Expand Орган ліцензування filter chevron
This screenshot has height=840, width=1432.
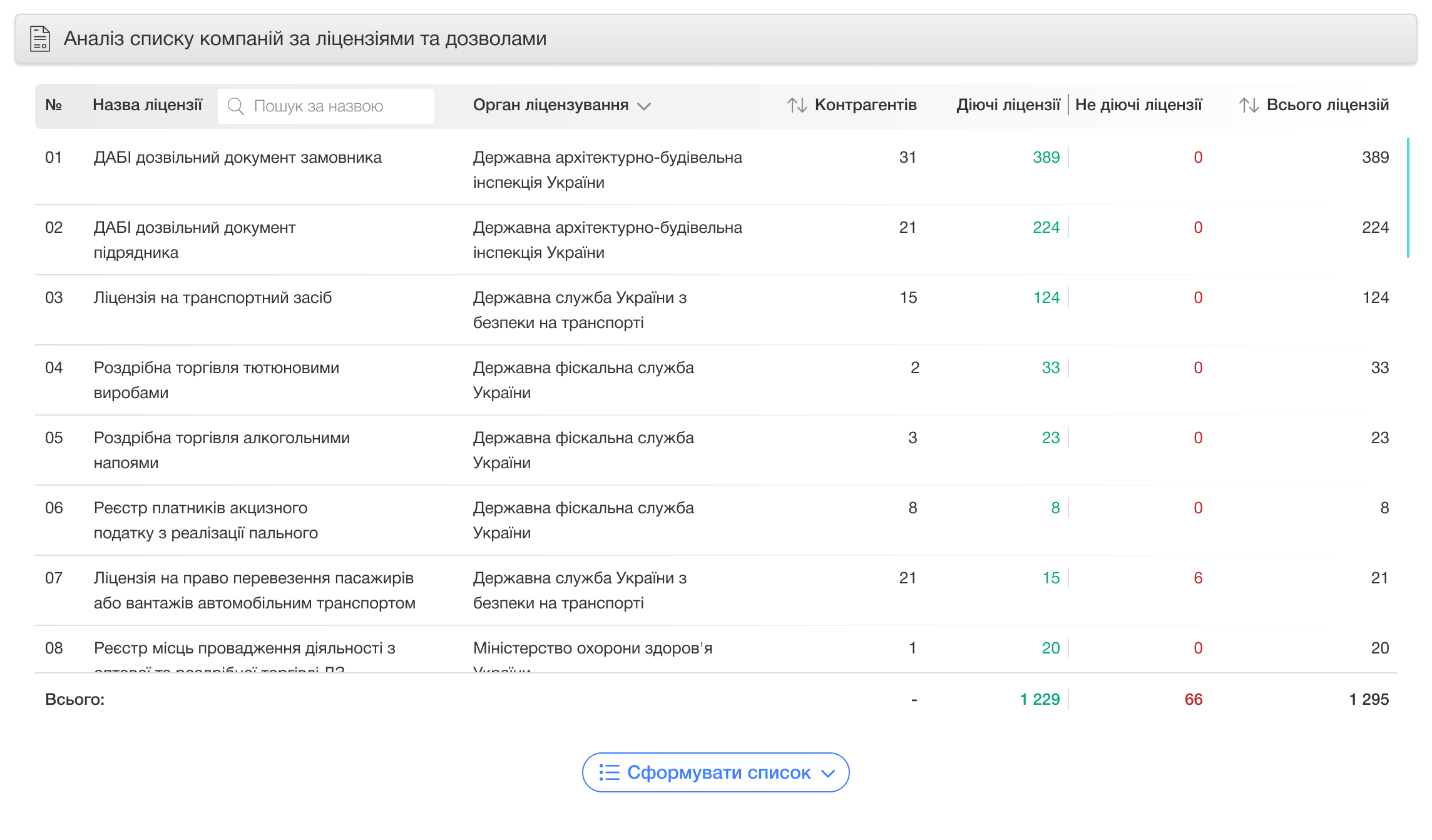(644, 106)
